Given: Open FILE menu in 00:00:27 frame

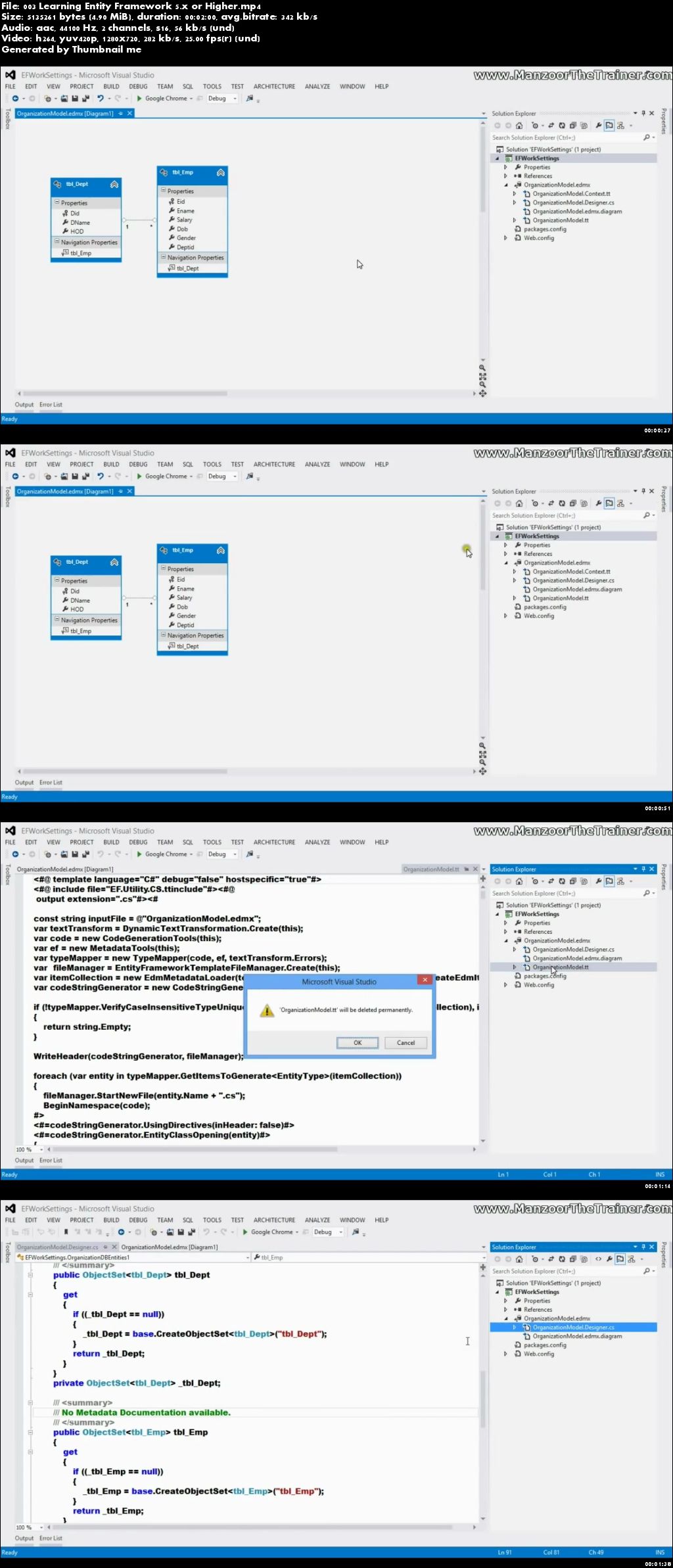Looking at the screenshot, I should (x=11, y=87).
